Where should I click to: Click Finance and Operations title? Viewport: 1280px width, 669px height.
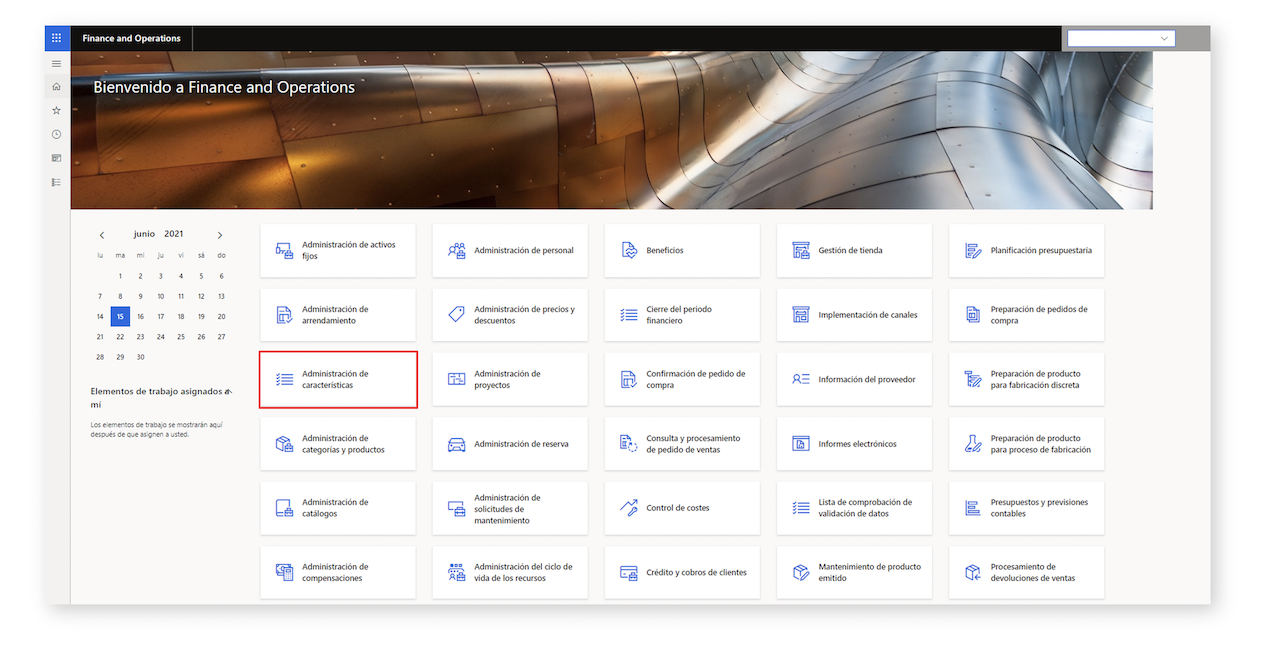tap(132, 38)
